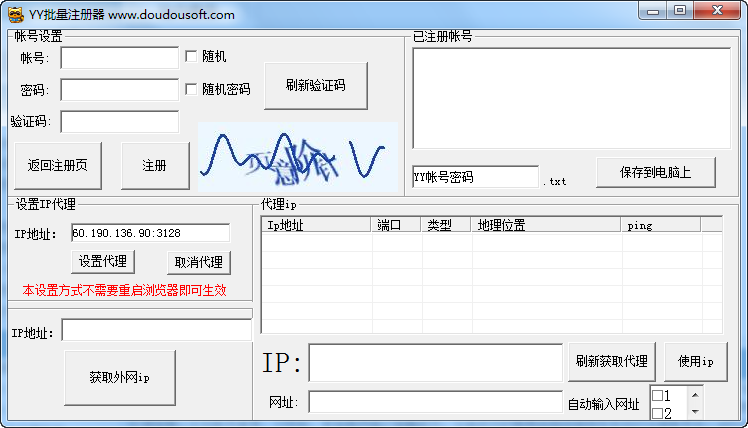This screenshot has height=428, width=748.
Task: Tick checkbox 1 in auto URL list
Action: pos(657,395)
